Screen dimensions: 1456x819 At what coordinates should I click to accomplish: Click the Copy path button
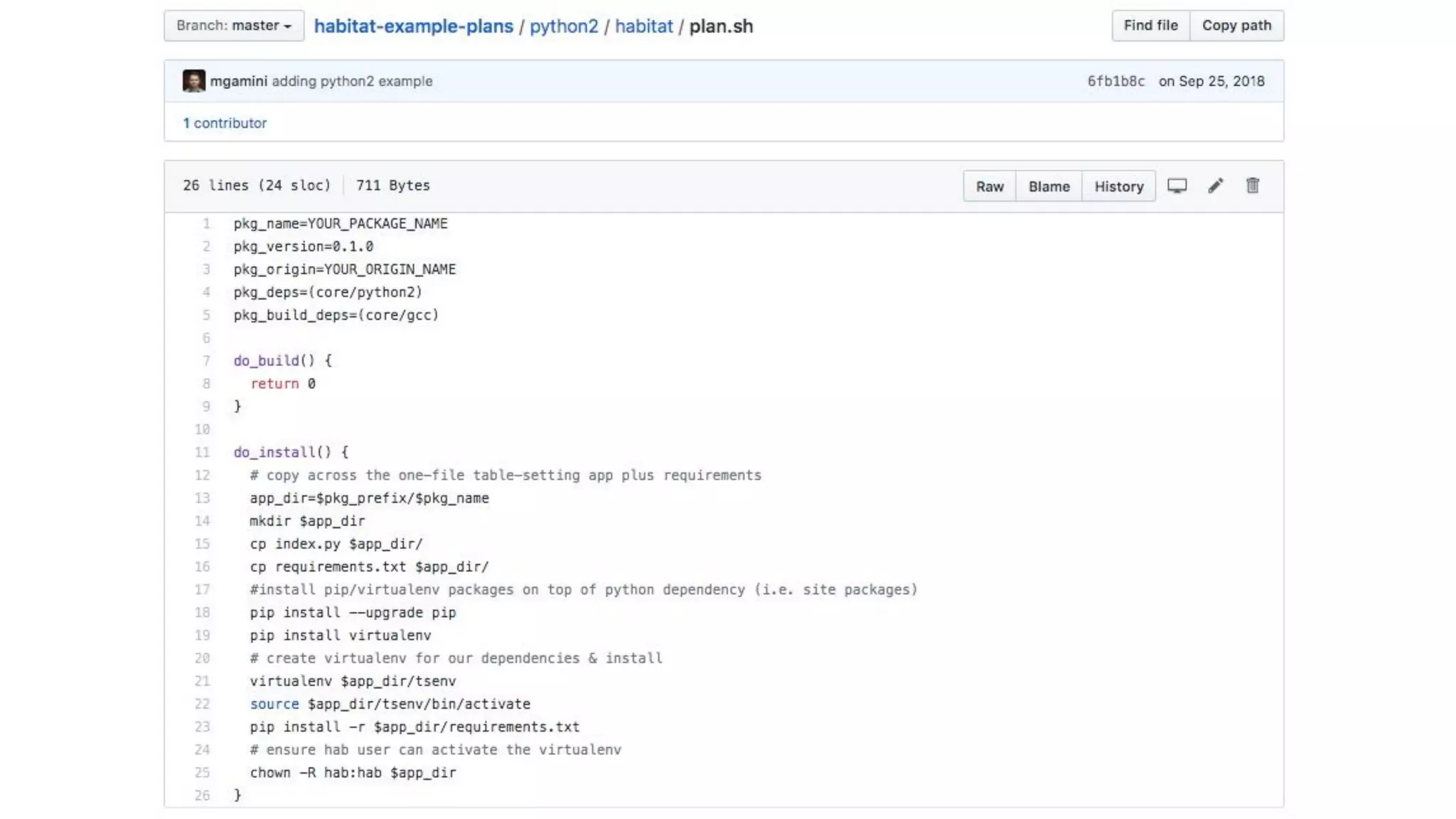[1236, 26]
